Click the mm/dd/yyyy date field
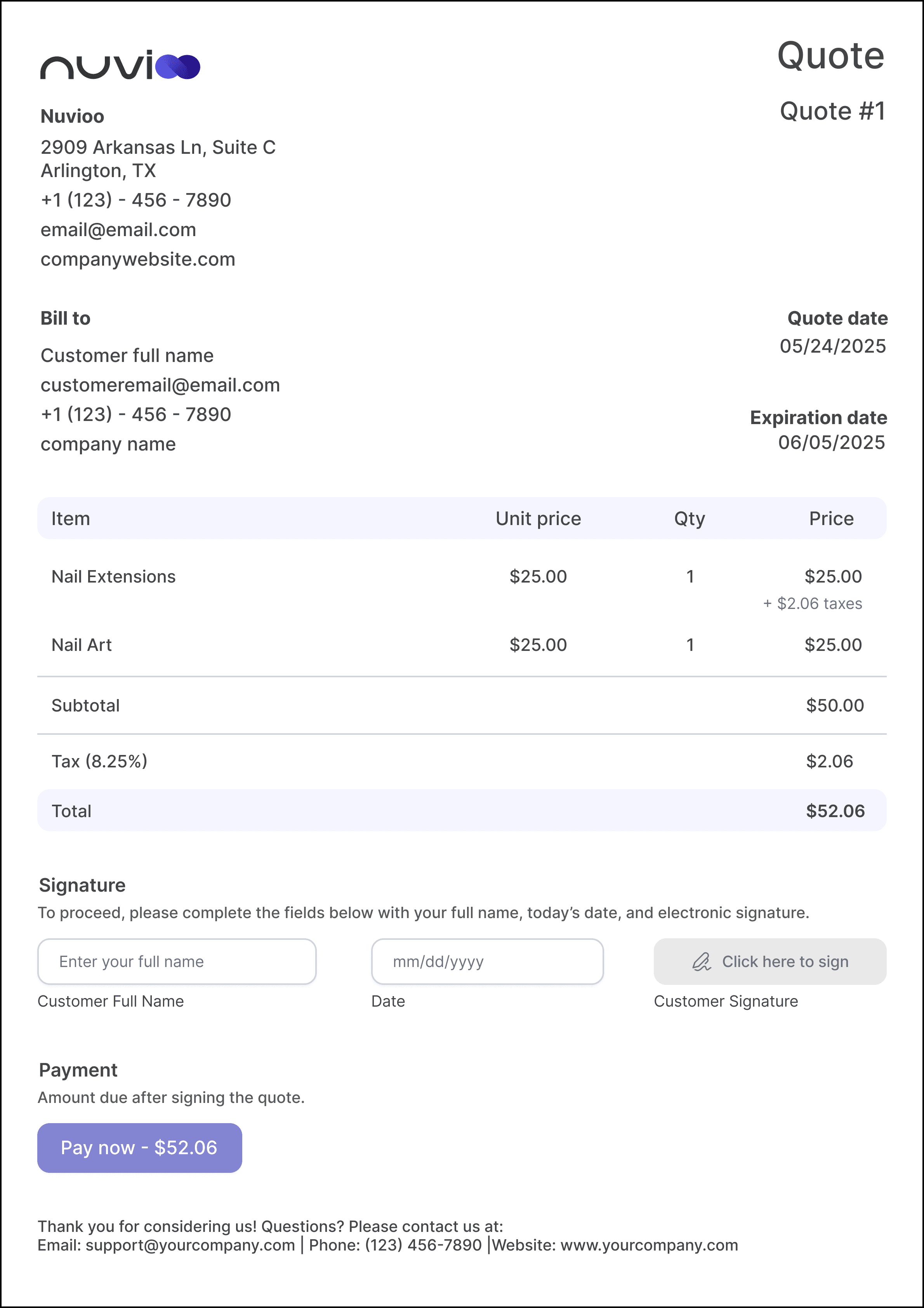The width and height of the screenshot is (924, 1308). [x=487, y=962]
